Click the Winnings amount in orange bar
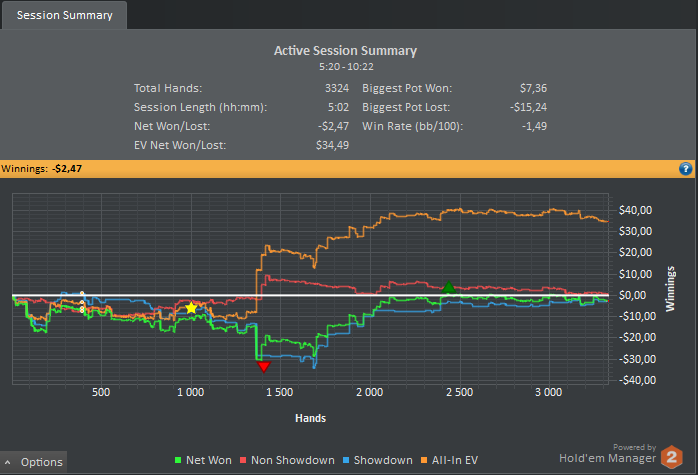Screen dimensions: 698x475 67,169
